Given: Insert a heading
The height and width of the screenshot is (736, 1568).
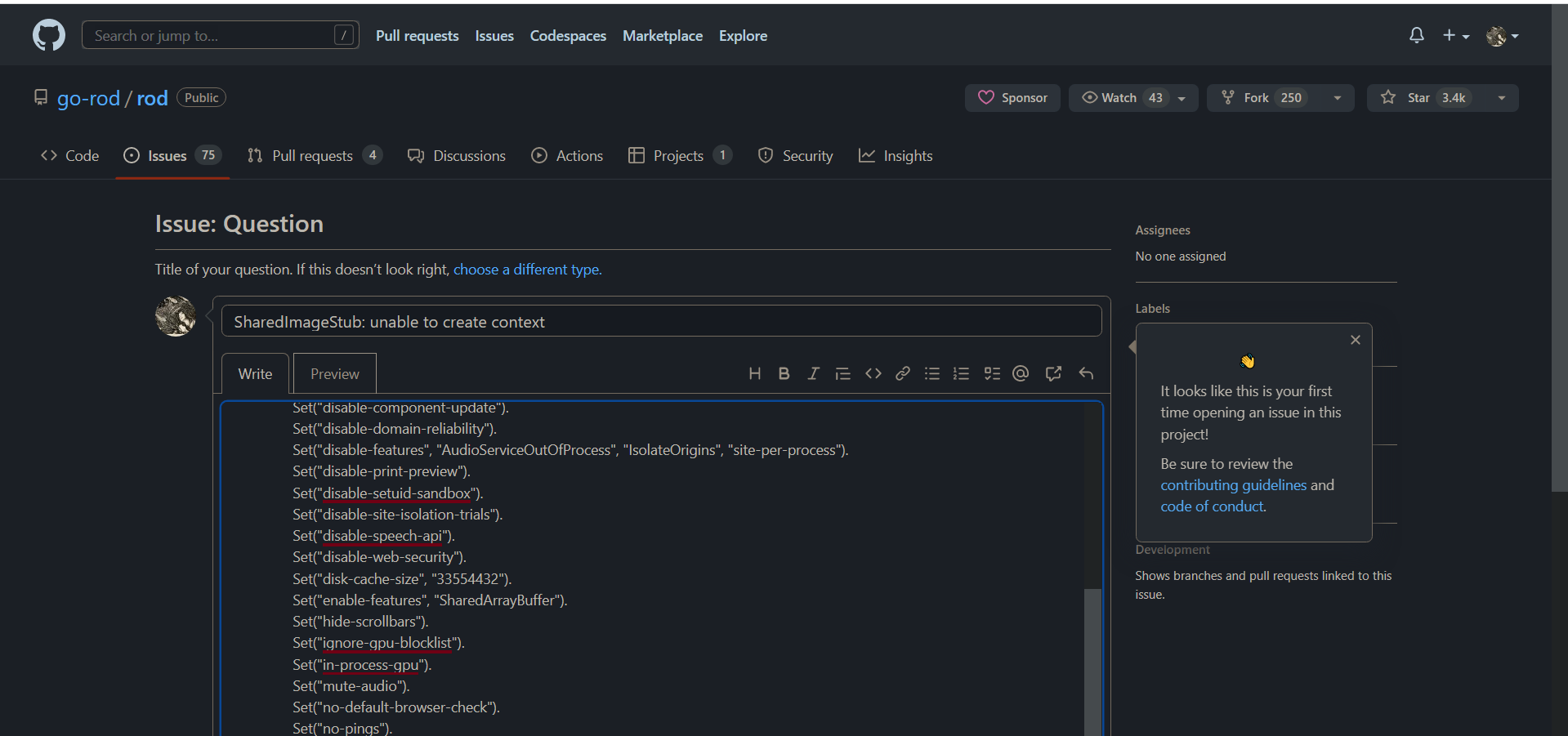Looking at the screenshot, I should point(754,373).
